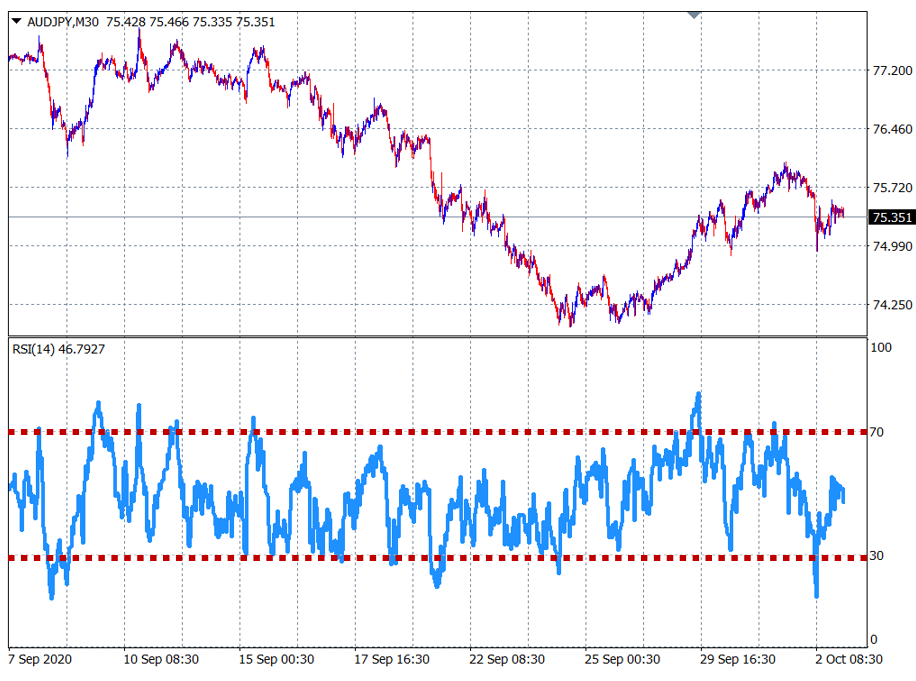Click the RSI scale 100 label

point(882,348)
